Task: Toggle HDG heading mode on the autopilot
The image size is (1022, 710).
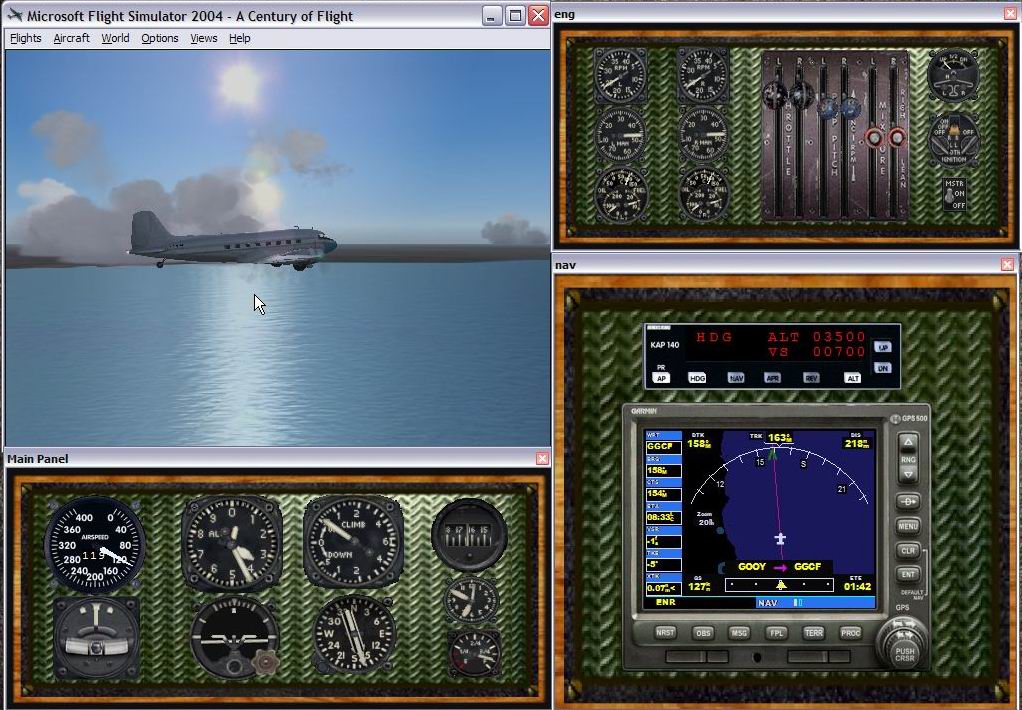Action: [x=697, y=378]
